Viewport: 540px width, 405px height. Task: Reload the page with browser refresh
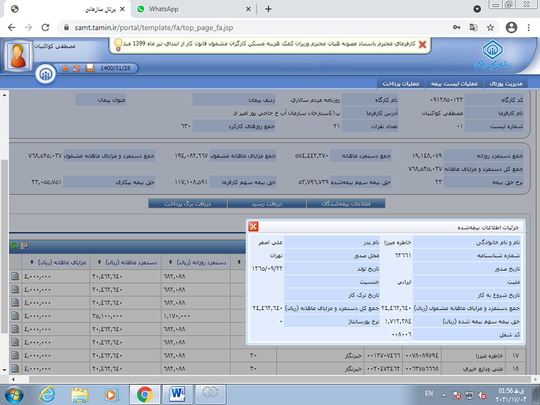tap(45, 28)
